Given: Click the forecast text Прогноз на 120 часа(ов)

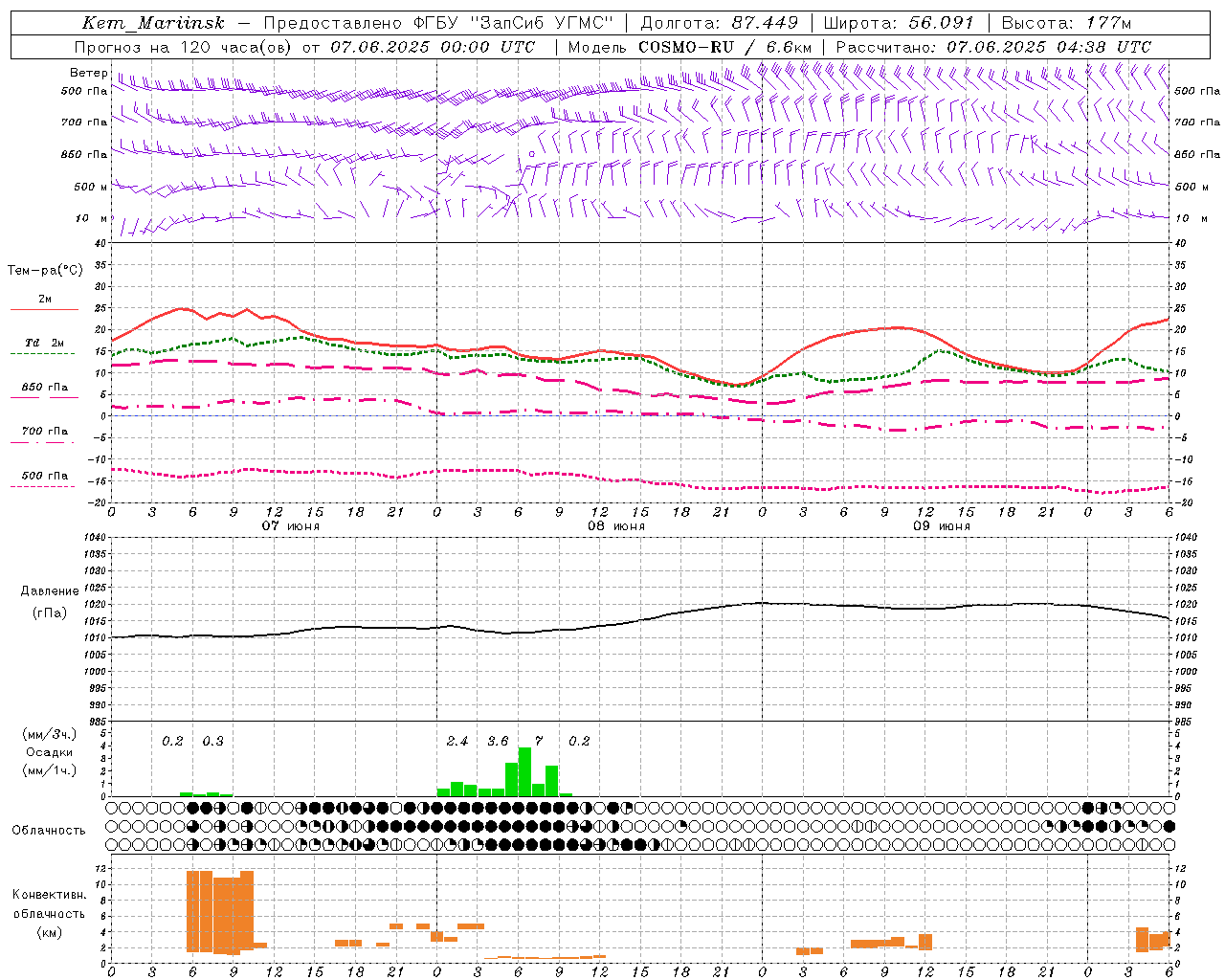Looking at the screenshot, I should 184,47.
